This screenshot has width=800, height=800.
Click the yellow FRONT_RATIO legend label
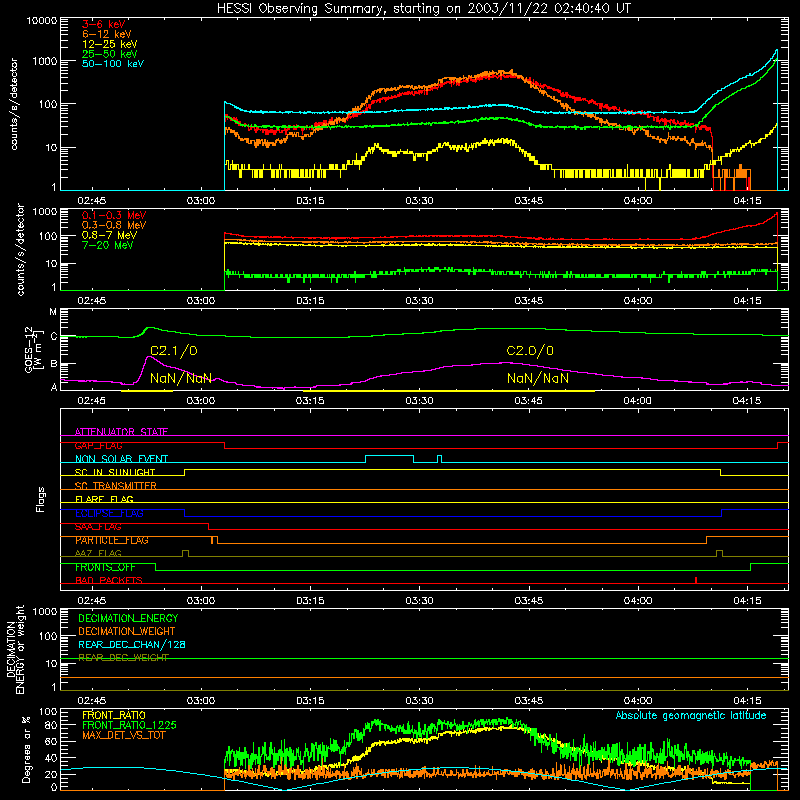[114, 715]
